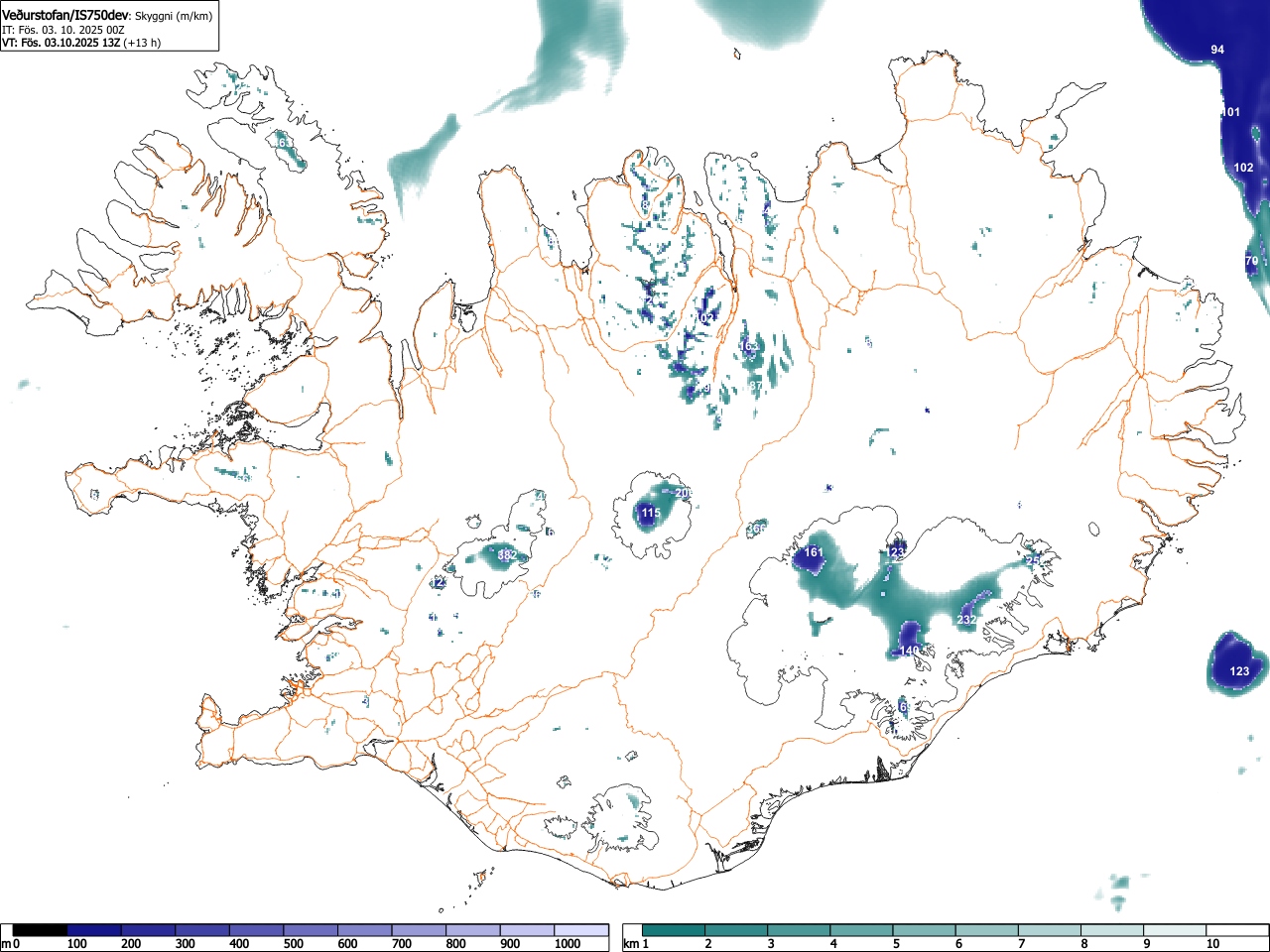Click the 200 tick on the metre legend

click(130, 944)
